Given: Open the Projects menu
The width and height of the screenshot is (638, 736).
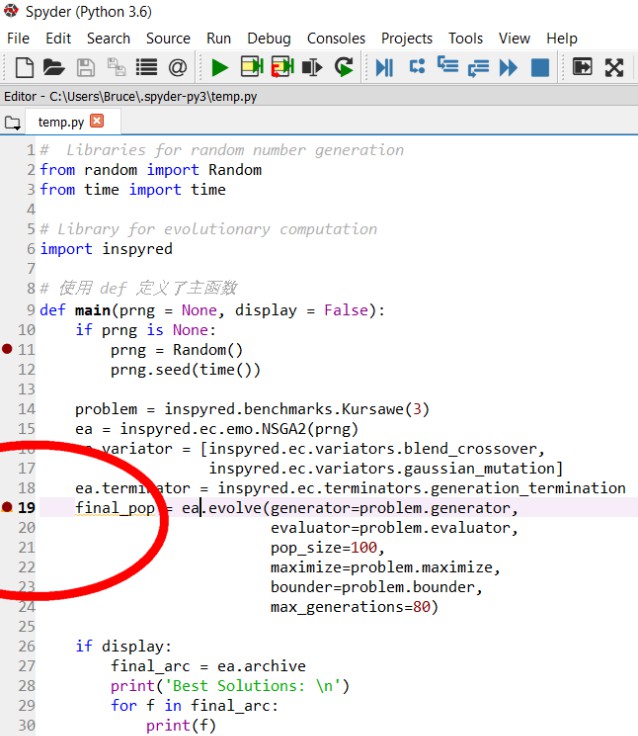Looking at the screenshot, I should pos(407,38).
